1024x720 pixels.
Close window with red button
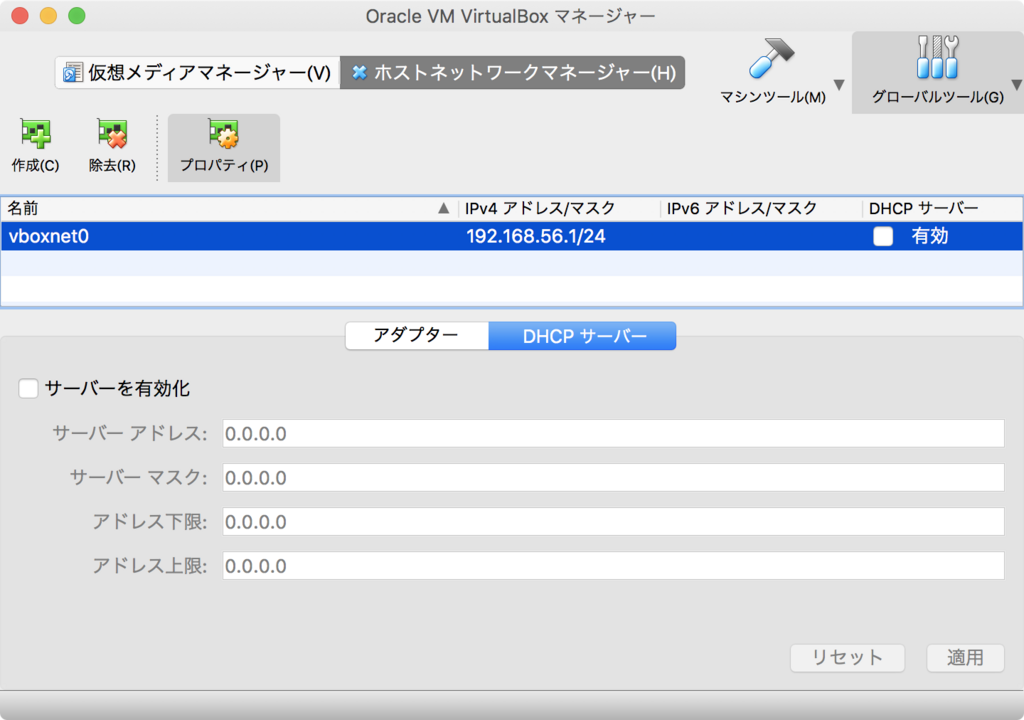point(20,16)
